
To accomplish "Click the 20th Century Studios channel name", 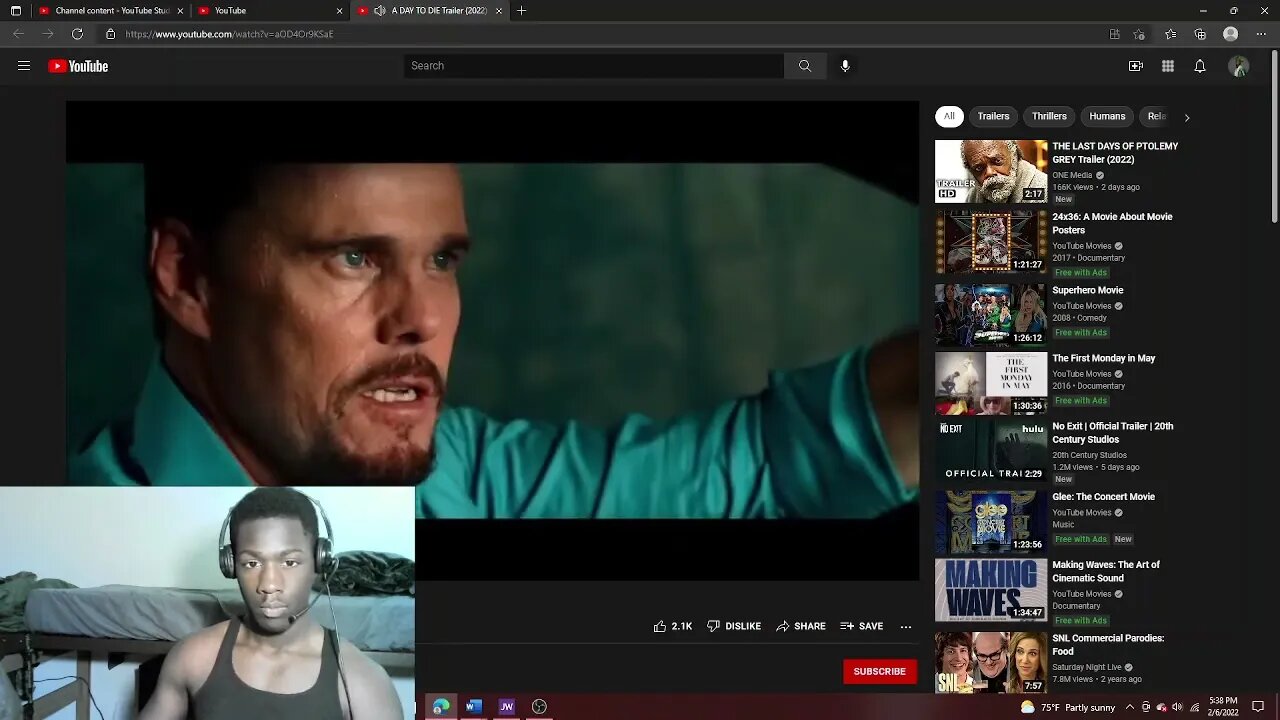I will click(x=1089, y=455).
